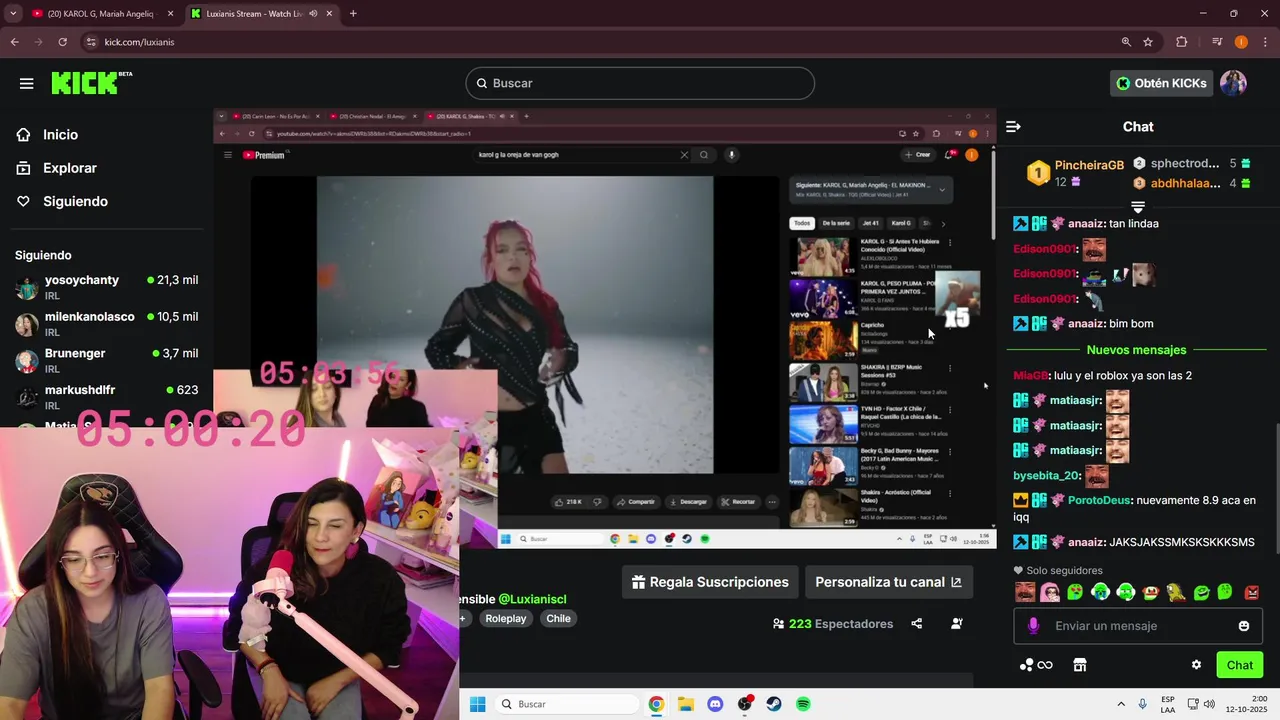Image resolution: width=1280 pixels, height=720 pixels.
Task: Open the chat shop store icon
Action: pos(1080,665)
